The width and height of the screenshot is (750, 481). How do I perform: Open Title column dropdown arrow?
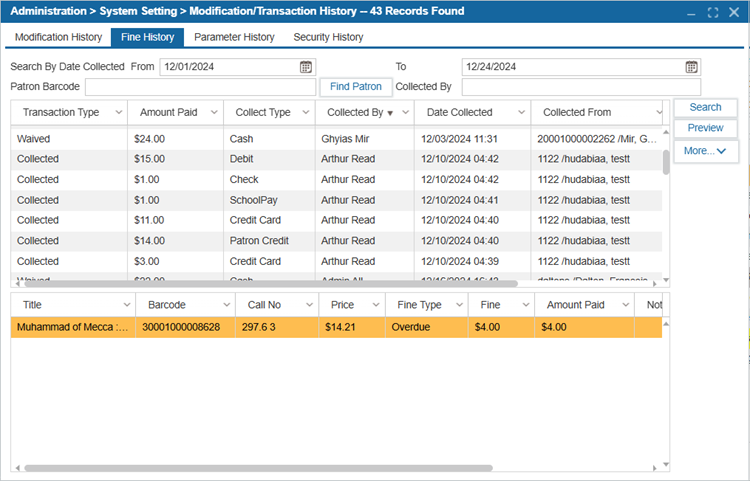coord(127,305)
